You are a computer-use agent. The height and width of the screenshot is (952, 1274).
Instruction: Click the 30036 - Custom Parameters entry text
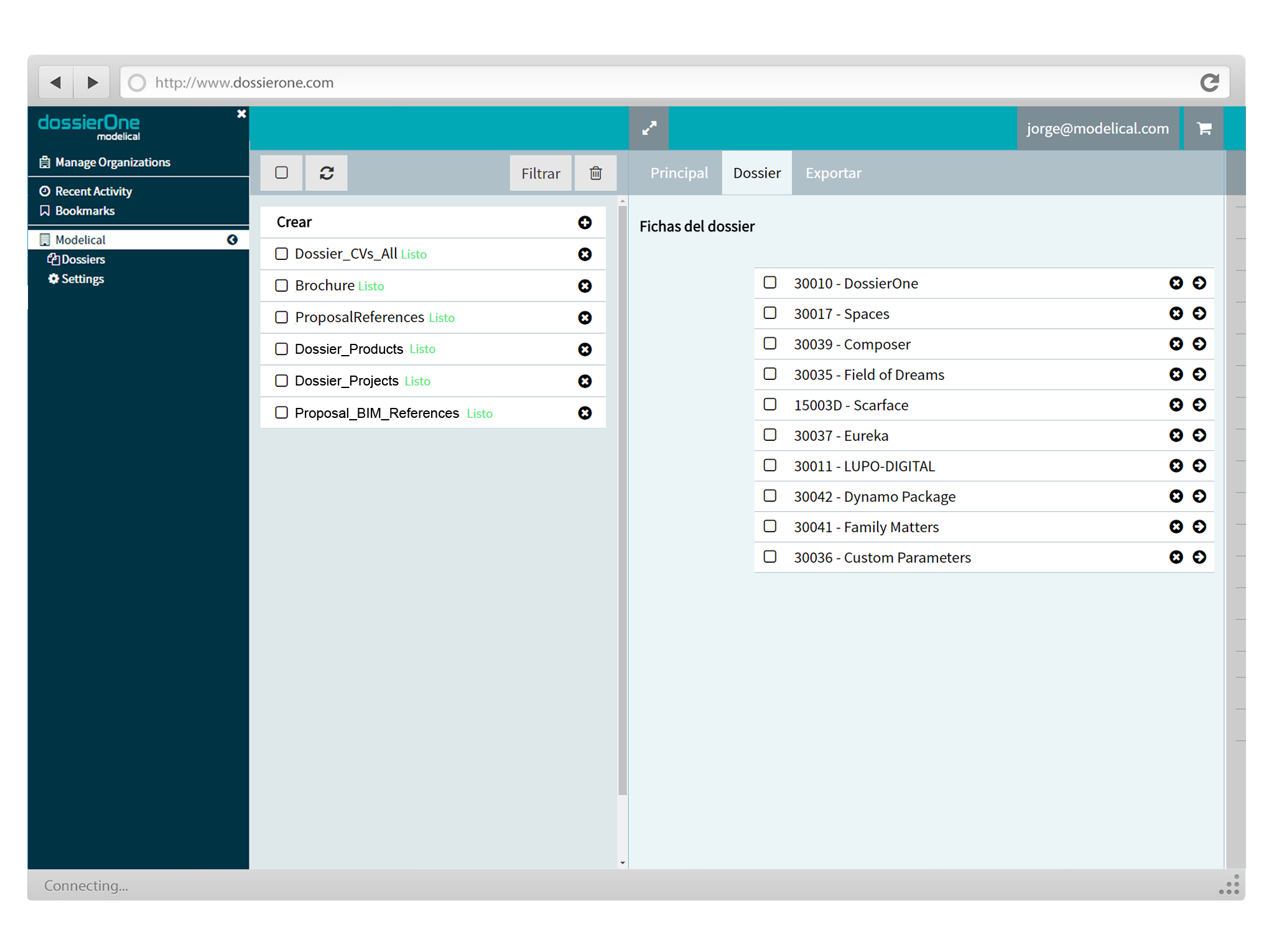882,558
